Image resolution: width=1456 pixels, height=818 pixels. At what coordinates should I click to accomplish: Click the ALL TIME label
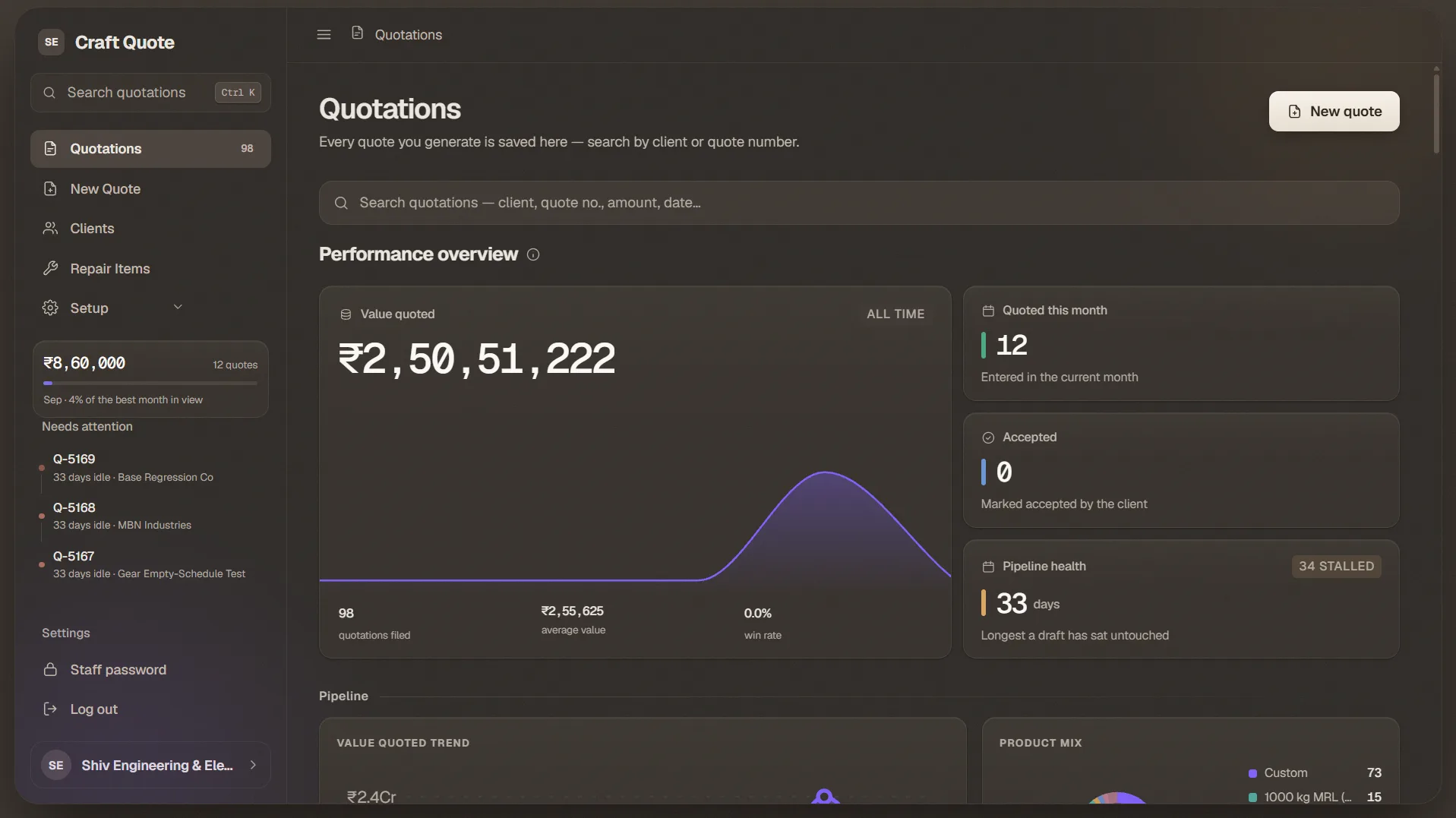895,314
